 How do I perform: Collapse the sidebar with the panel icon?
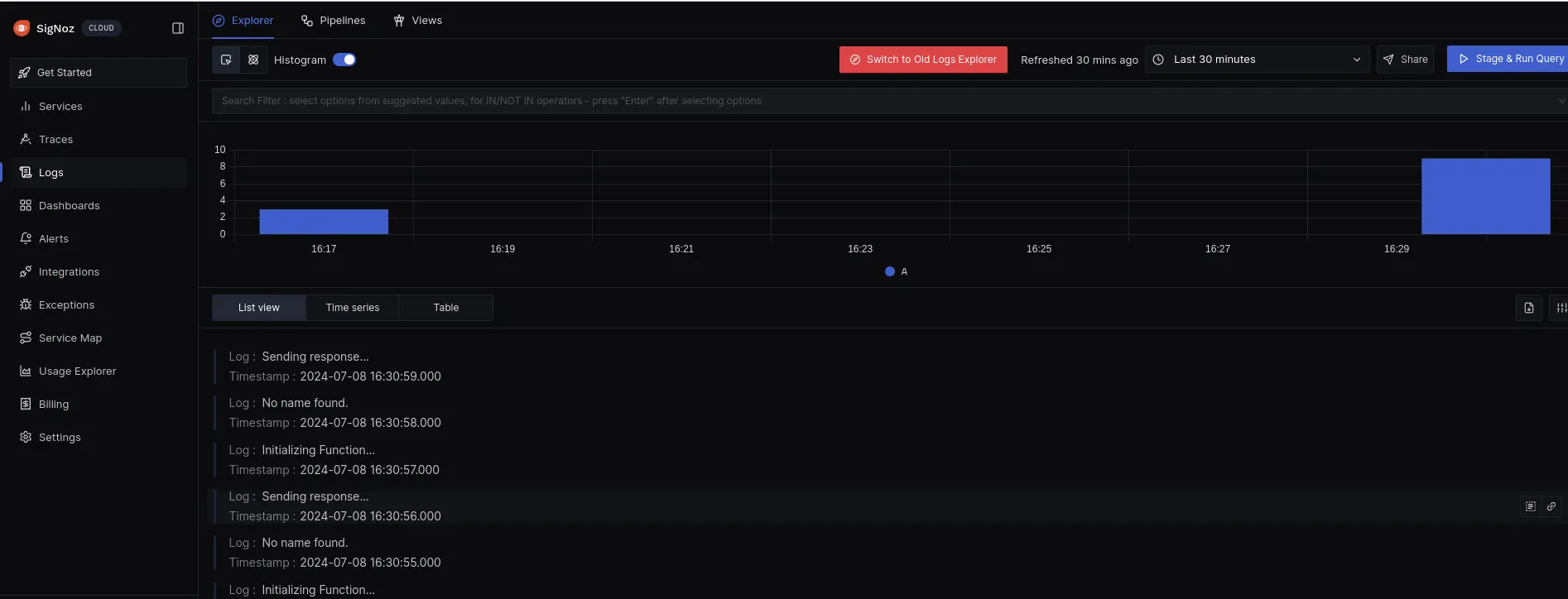(x=177, y=28)
